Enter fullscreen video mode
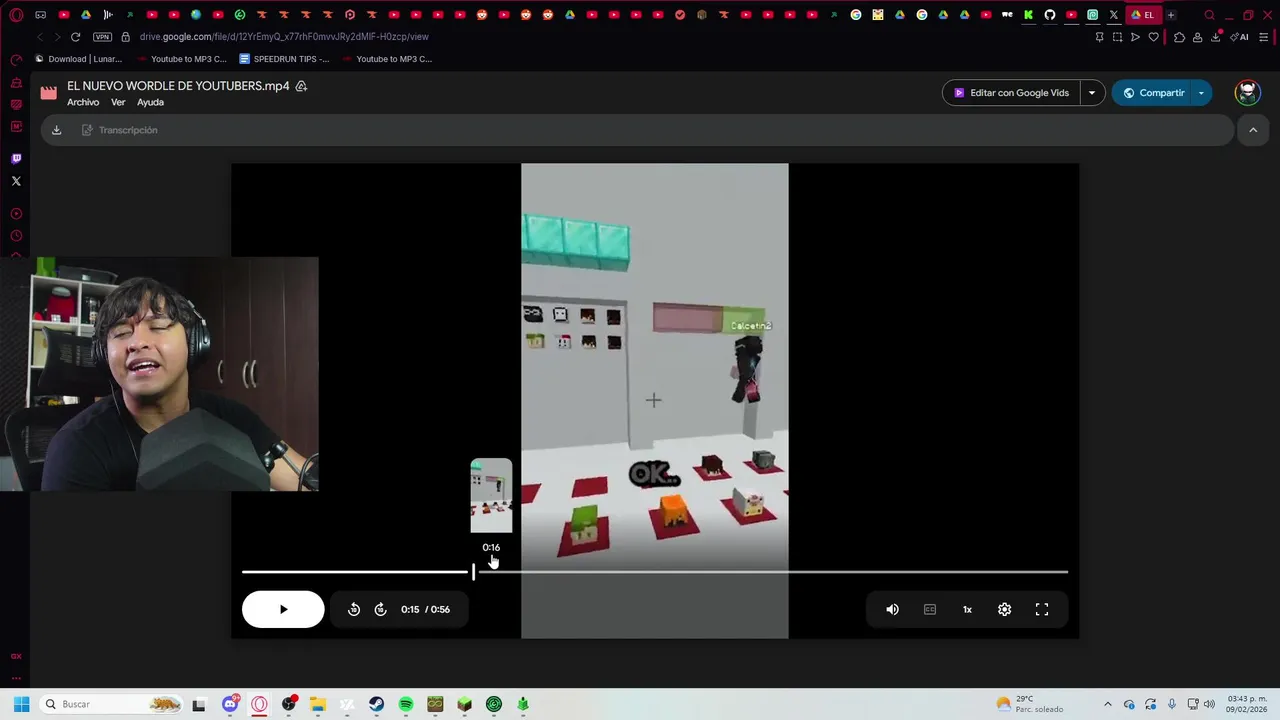This screenshot has height=720, width=1280. (x=1042, y=609)
